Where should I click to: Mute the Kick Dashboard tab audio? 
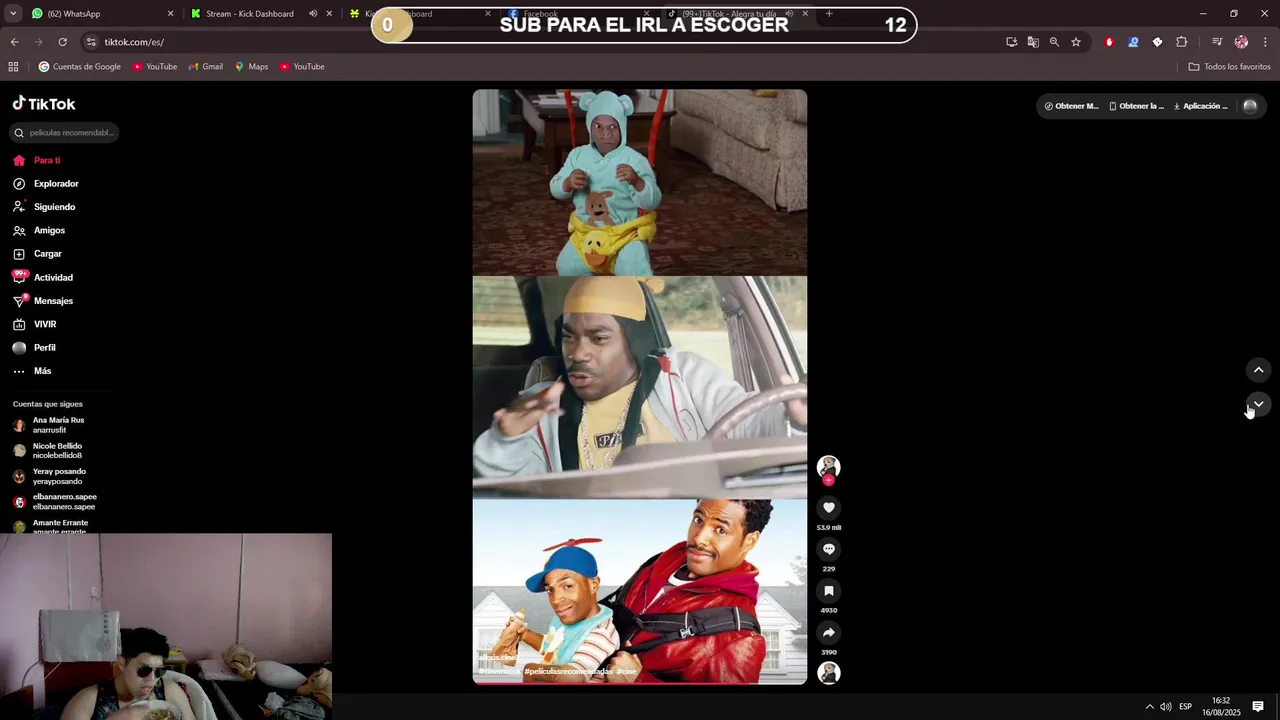(313, 14)
